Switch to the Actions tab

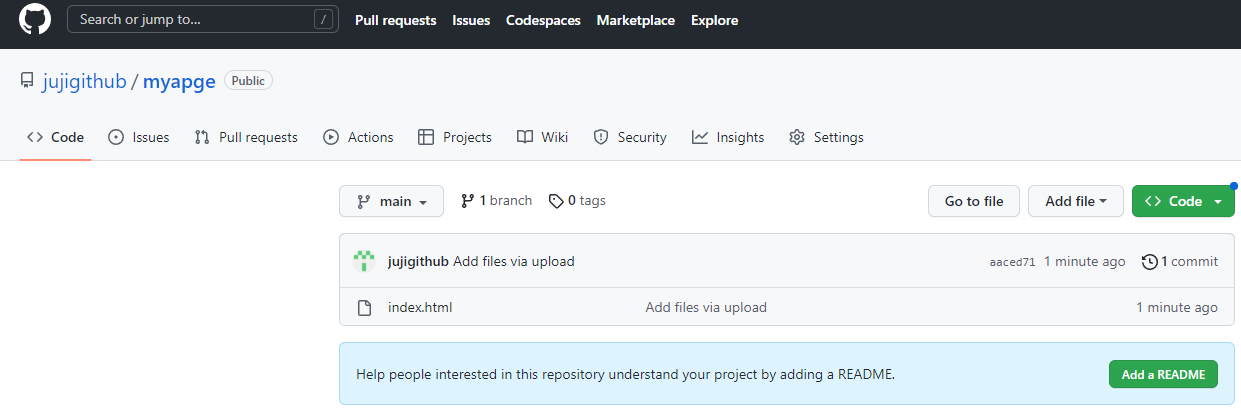click(358, 137)
